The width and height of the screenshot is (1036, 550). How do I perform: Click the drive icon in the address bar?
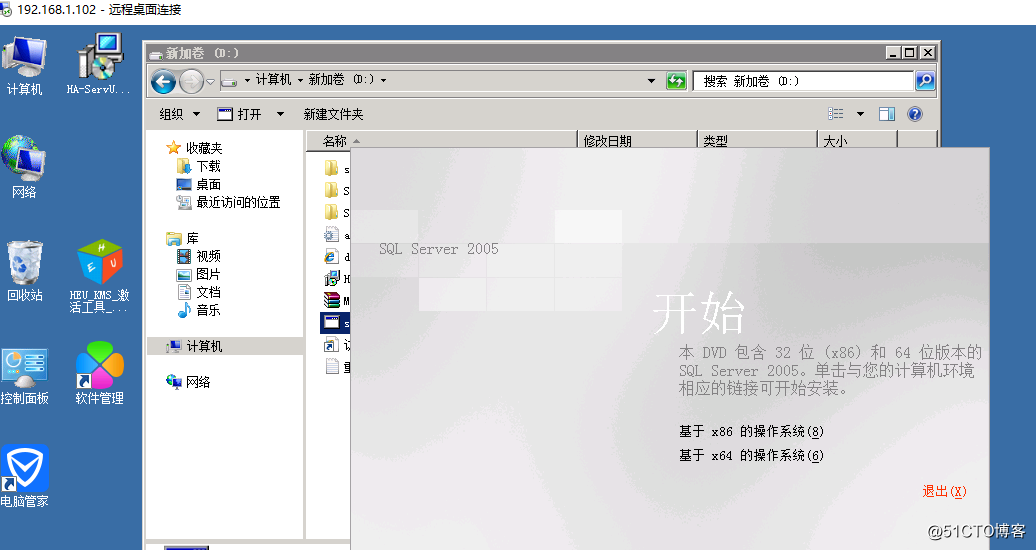tap(229, 81)
